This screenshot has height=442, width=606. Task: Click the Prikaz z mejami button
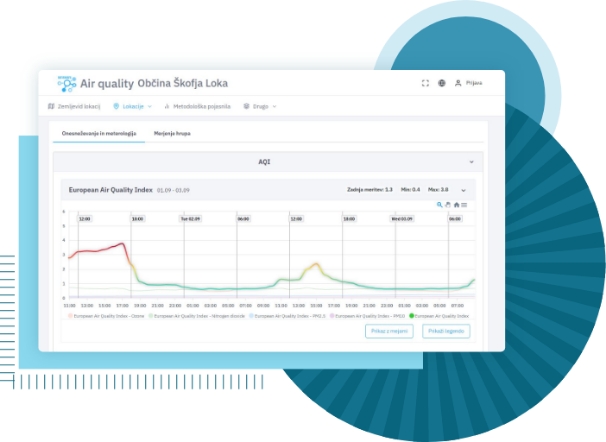tap(390, 331)
